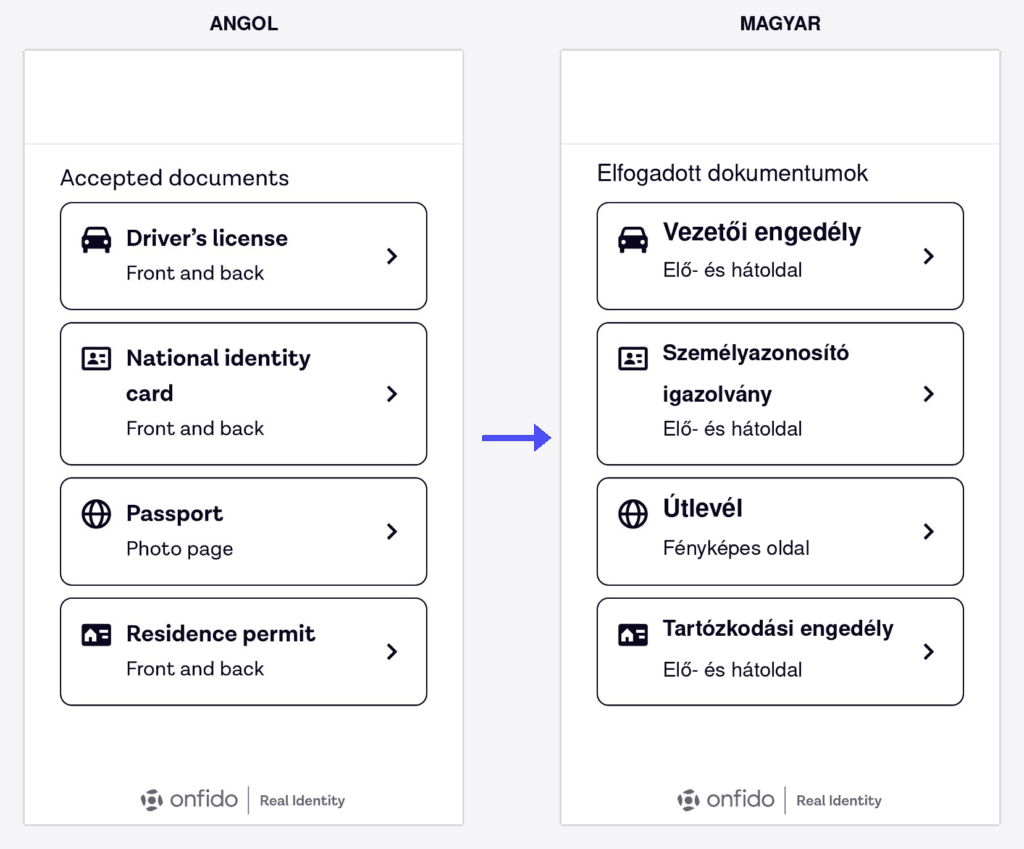Open the chevron on National identity card
Image resolution: width=1024 pixels, height=849 pixels.
pos(392,394)
